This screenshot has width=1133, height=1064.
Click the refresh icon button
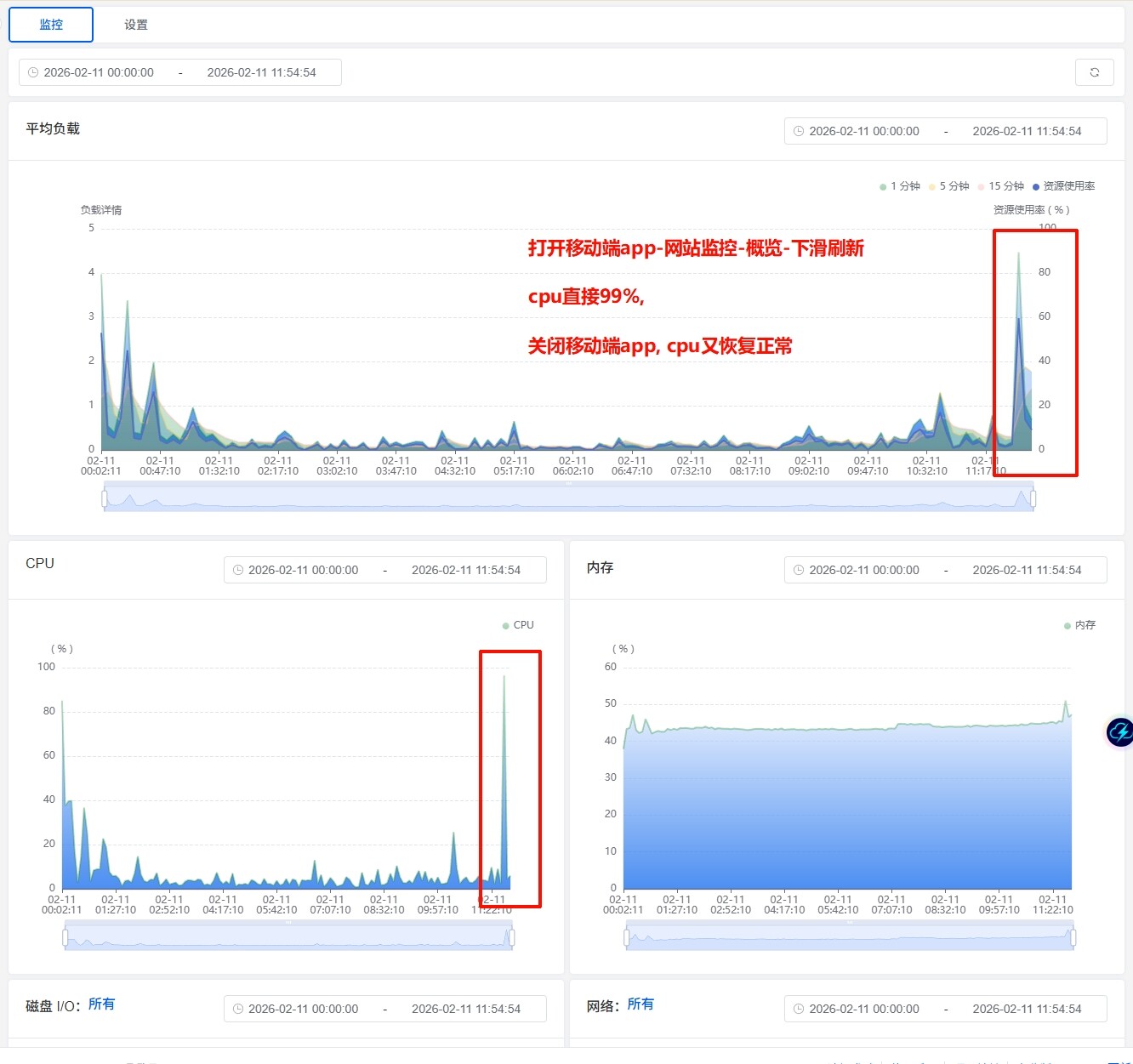(x=1094, y=72)
